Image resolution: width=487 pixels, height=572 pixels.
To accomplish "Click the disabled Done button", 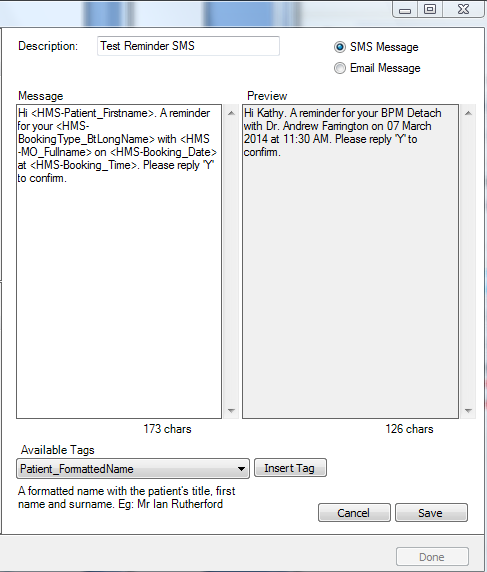I will (432, 557).
